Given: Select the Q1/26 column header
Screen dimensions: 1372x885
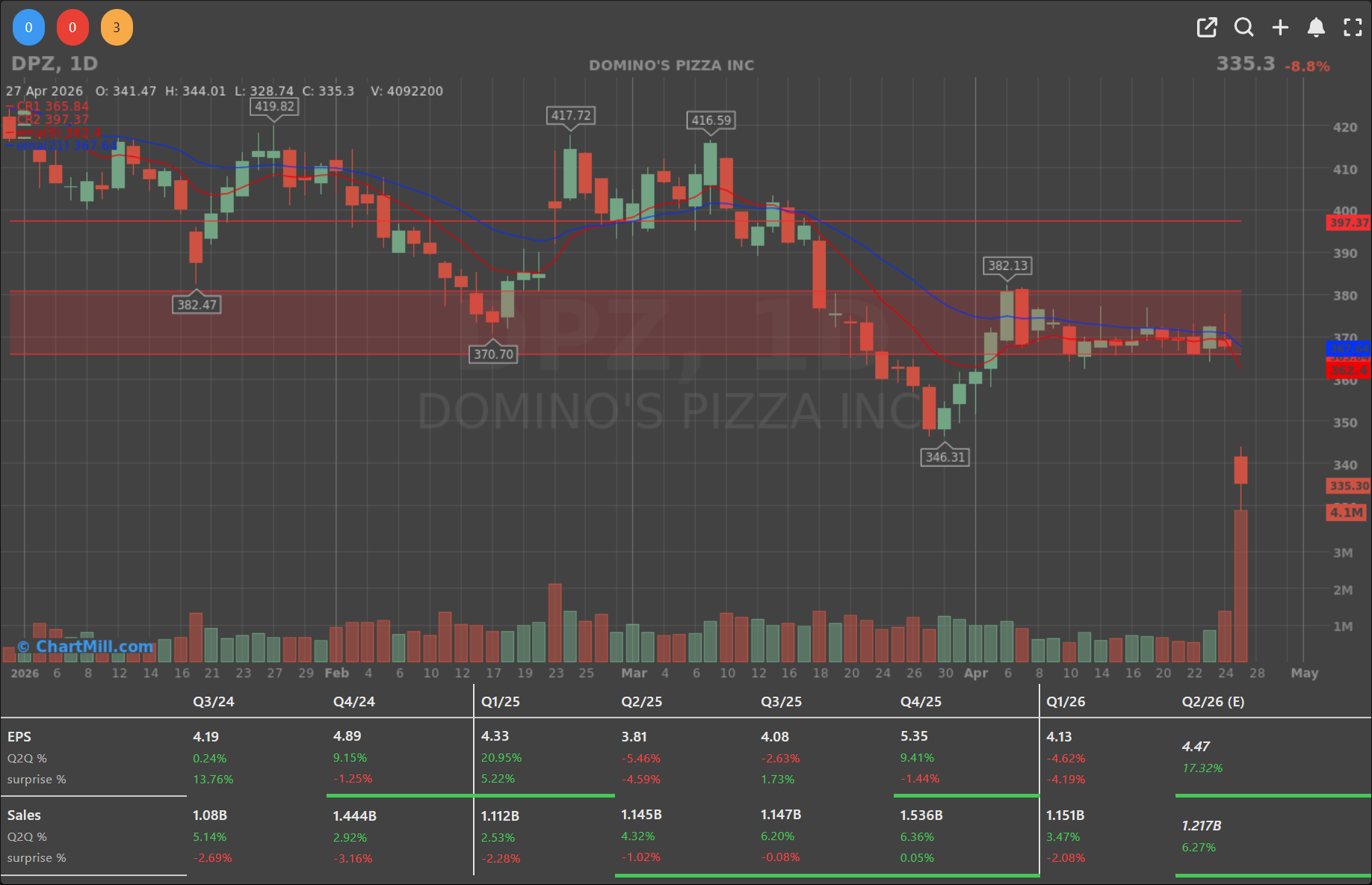Looking at the screenshot, I should 1066,702.
